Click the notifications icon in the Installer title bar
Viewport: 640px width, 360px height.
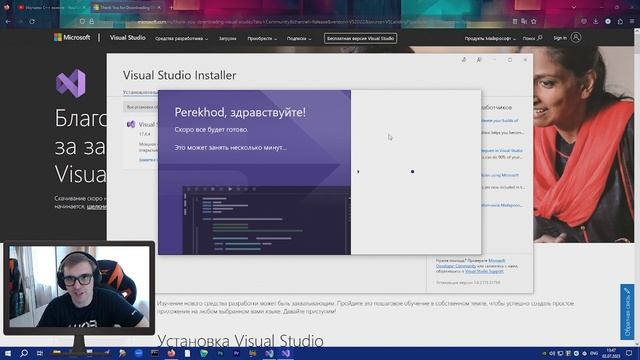pyautogui.click(x=464, y=60)
